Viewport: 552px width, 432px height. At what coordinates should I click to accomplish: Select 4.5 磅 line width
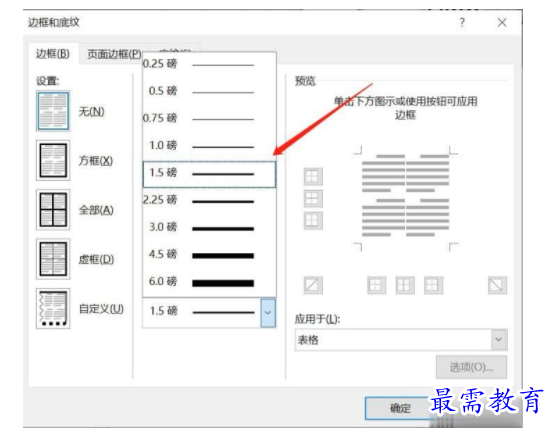pos(209,255)
